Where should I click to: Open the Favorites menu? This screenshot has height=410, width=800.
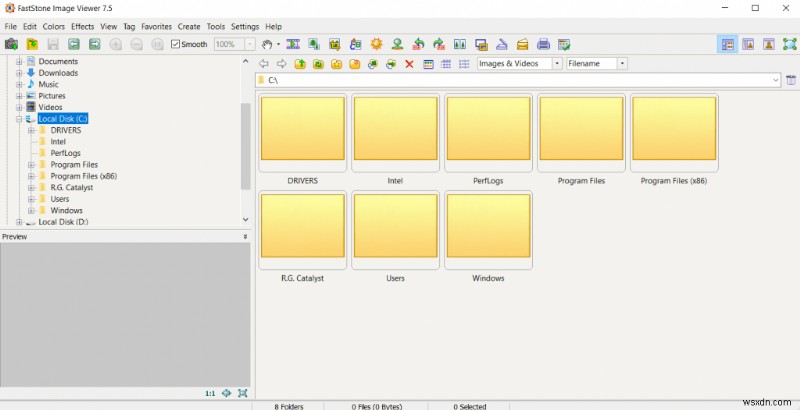tap(156, 26)
